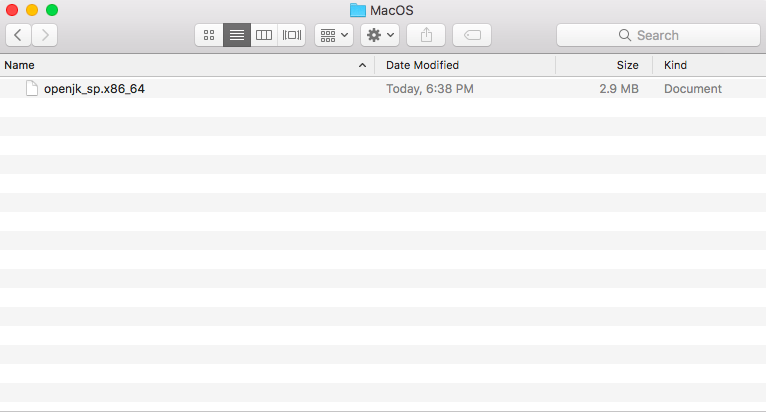
Task: Click the green zoom window button
Action: pyautogui.click(x=52, y=10)
